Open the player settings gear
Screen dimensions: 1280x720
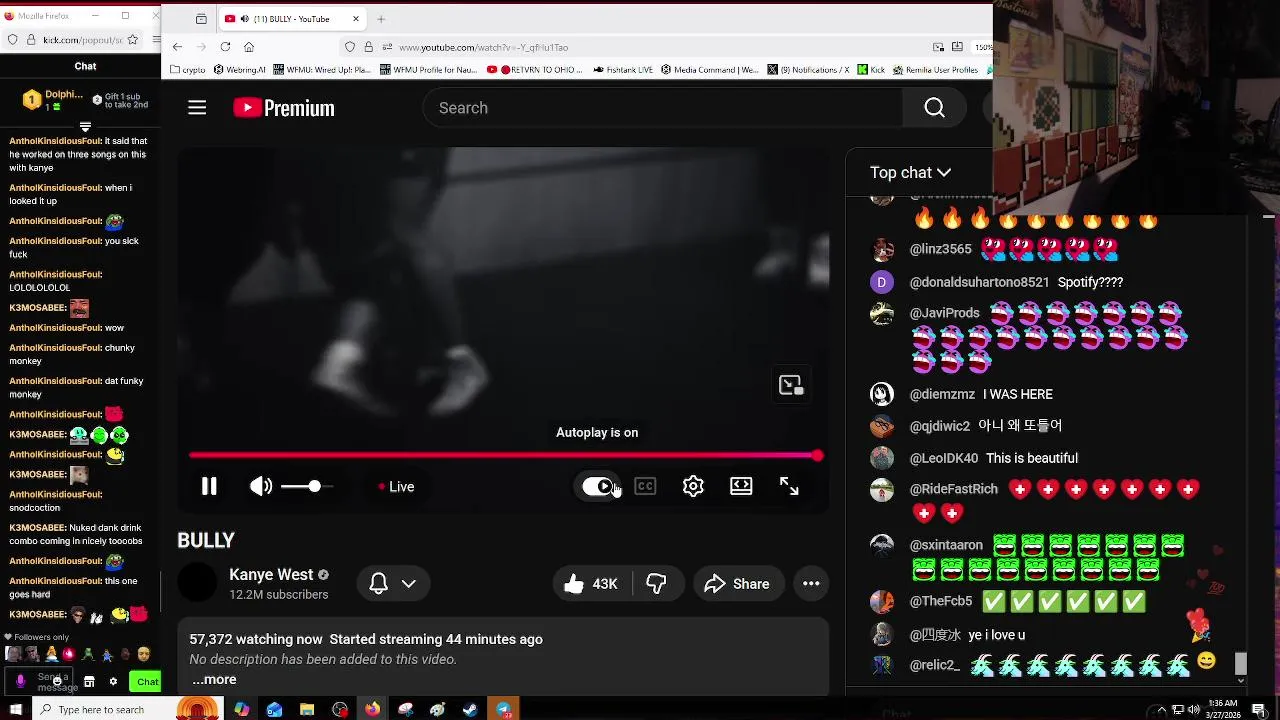(x=693, y=487)
